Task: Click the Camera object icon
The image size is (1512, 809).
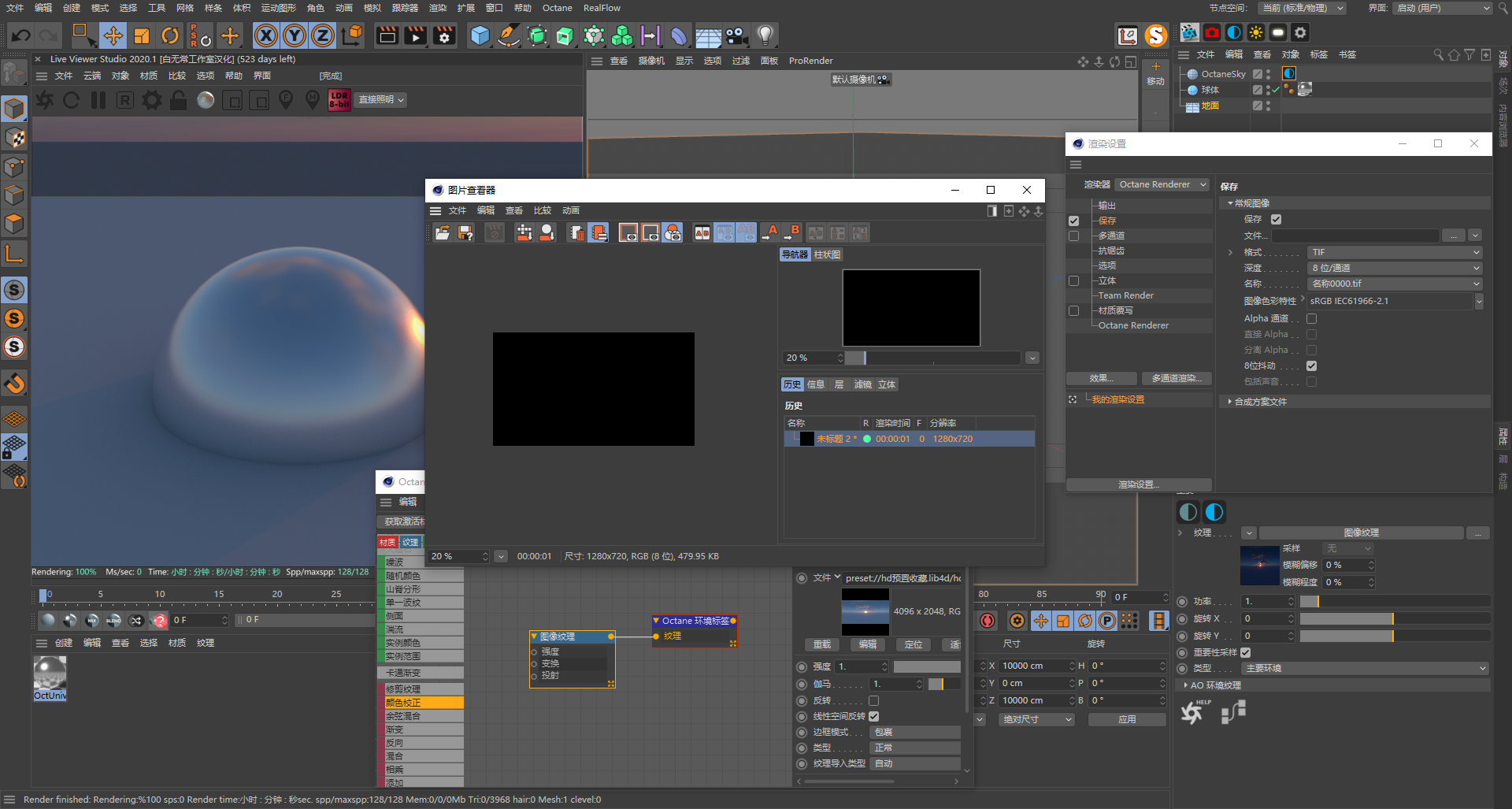Action: 736,35
